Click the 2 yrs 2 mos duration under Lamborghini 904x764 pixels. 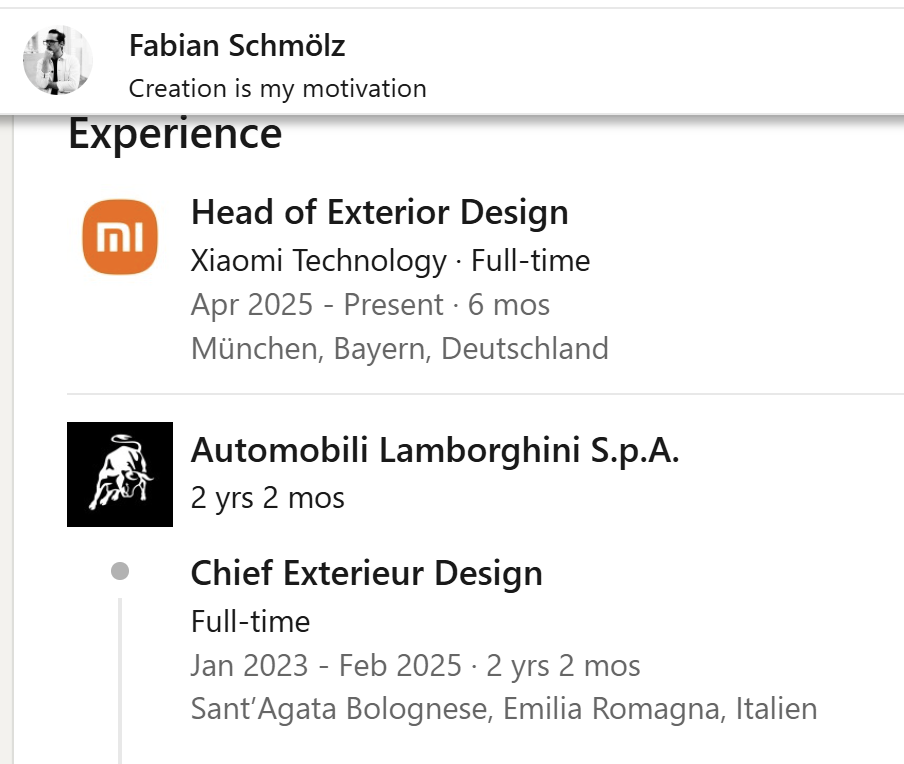267,497
